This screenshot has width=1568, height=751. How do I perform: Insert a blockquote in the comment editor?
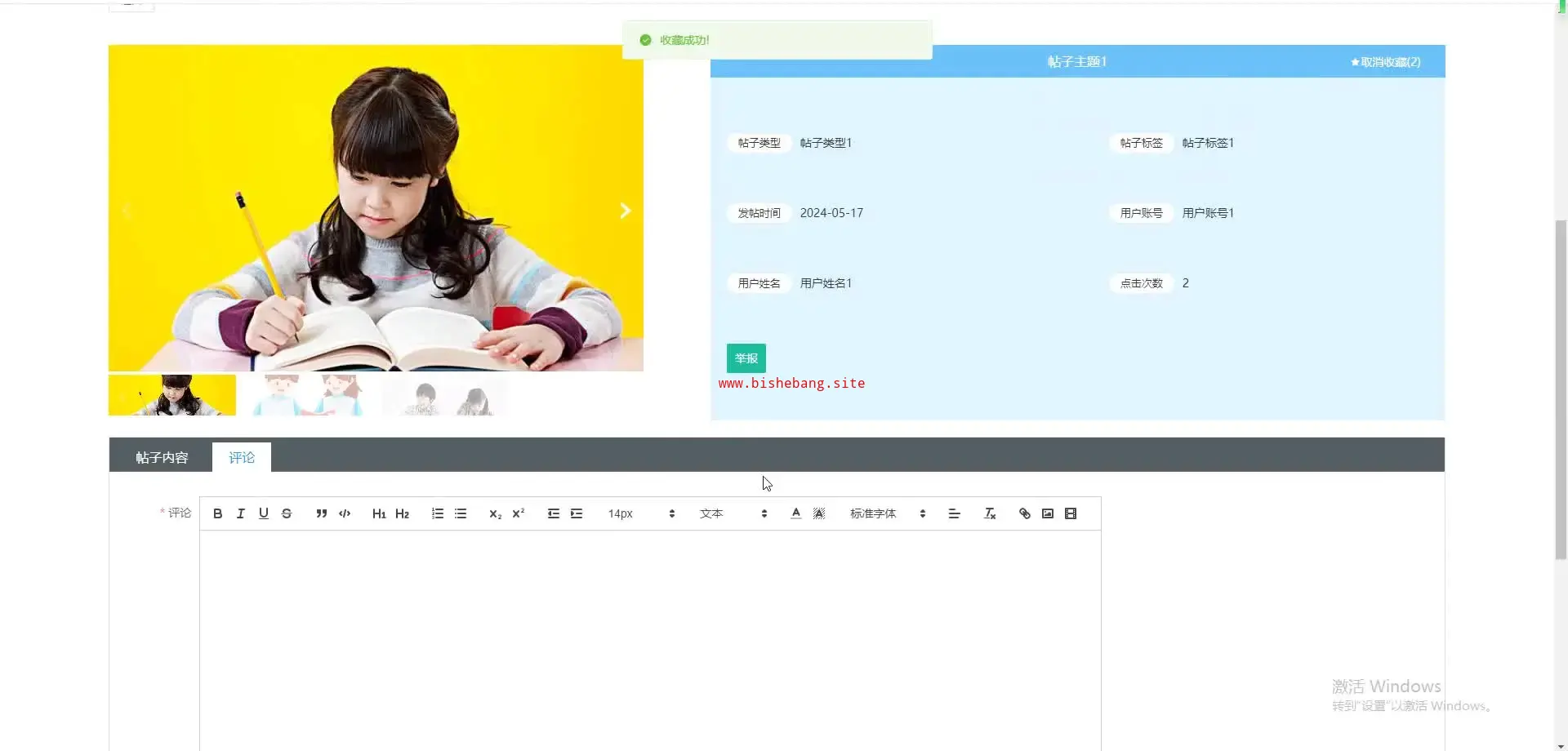click(x=322, y=513)
